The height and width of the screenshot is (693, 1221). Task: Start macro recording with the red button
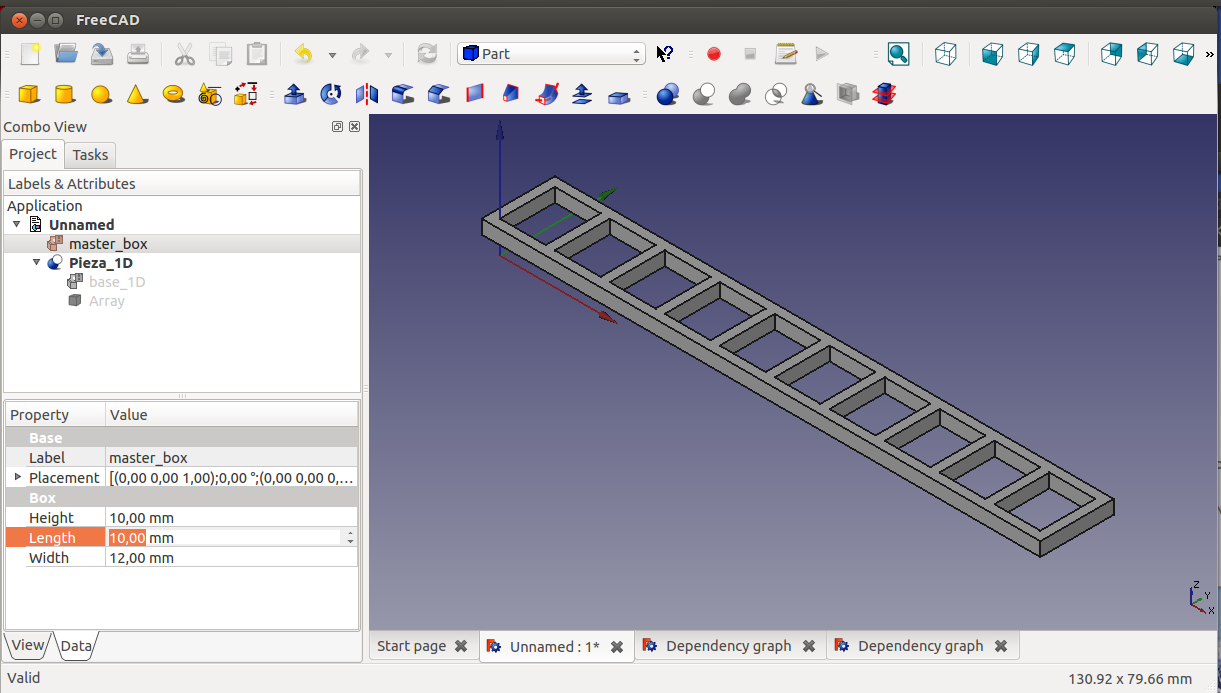point(714,54)
